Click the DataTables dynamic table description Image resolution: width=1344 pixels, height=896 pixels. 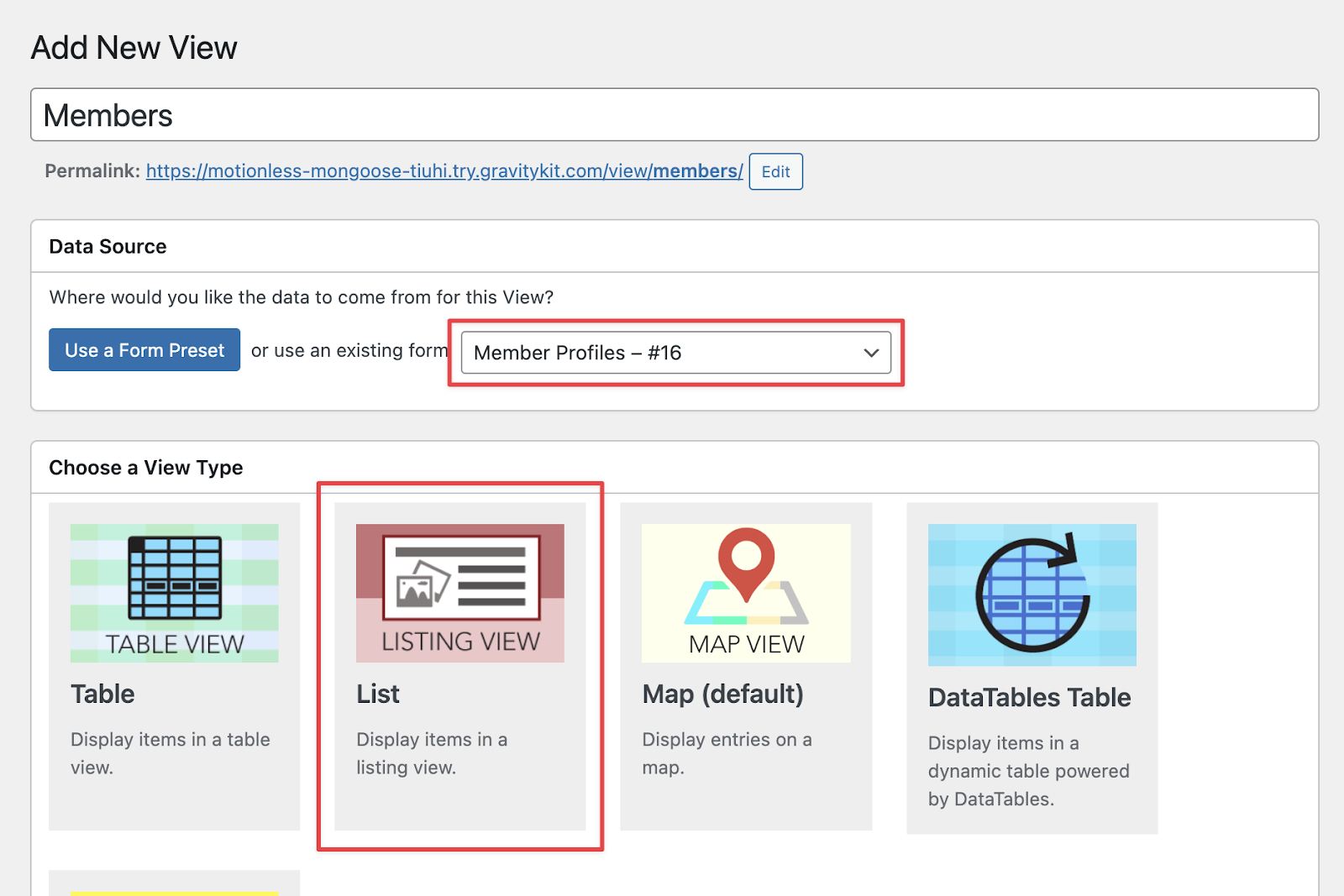coord(1028,771)
